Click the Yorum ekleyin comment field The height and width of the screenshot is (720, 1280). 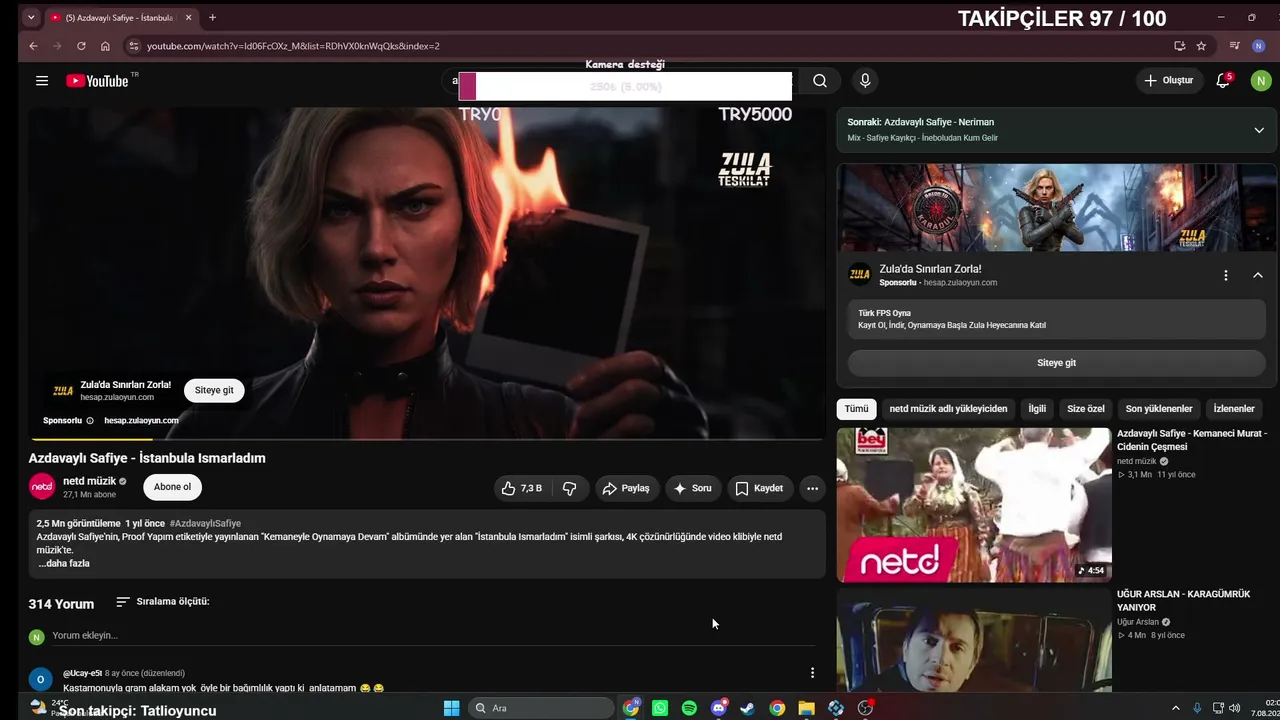[434, 636]
